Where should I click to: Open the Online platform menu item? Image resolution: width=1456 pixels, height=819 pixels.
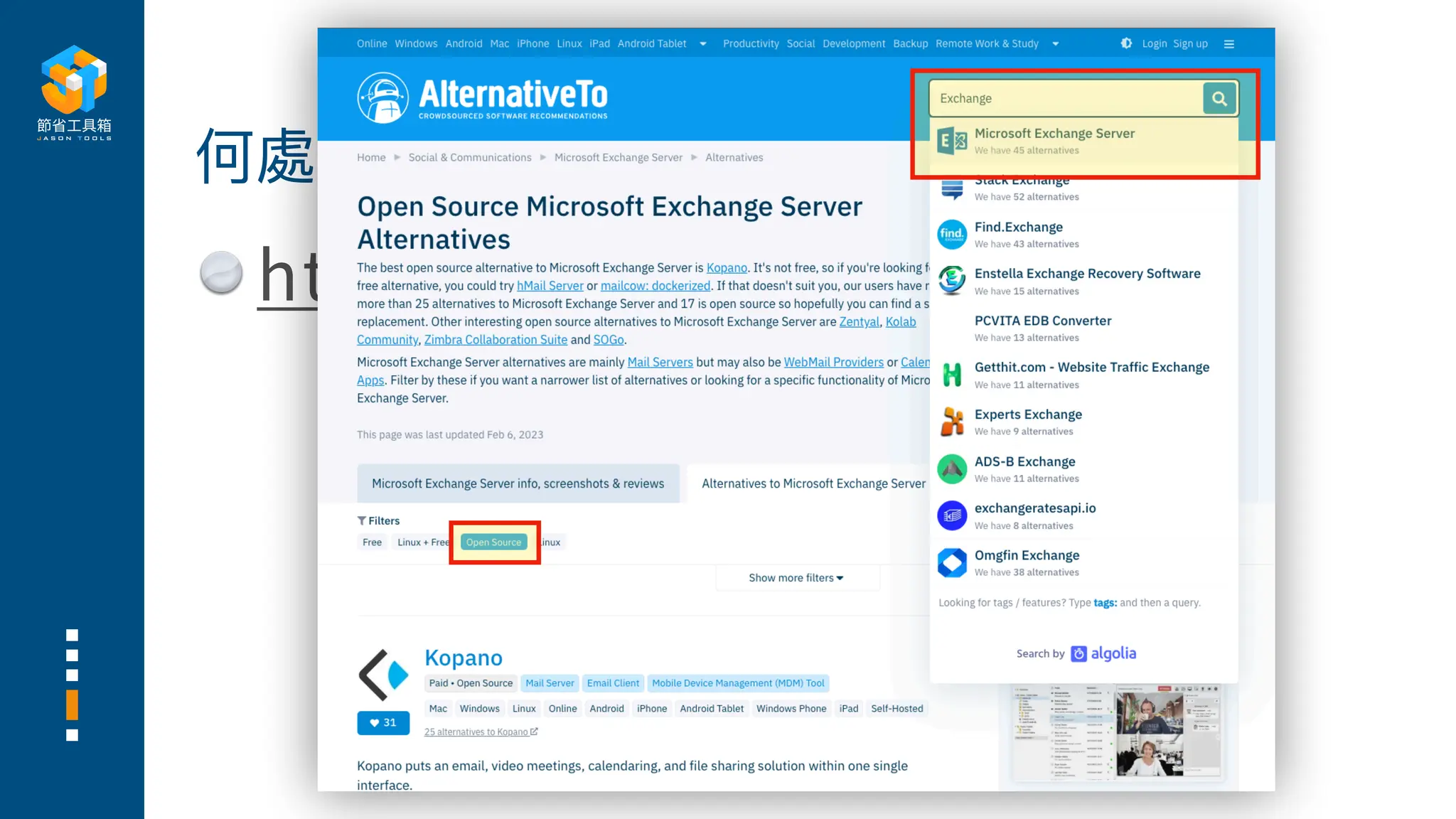tap(372, 44)
